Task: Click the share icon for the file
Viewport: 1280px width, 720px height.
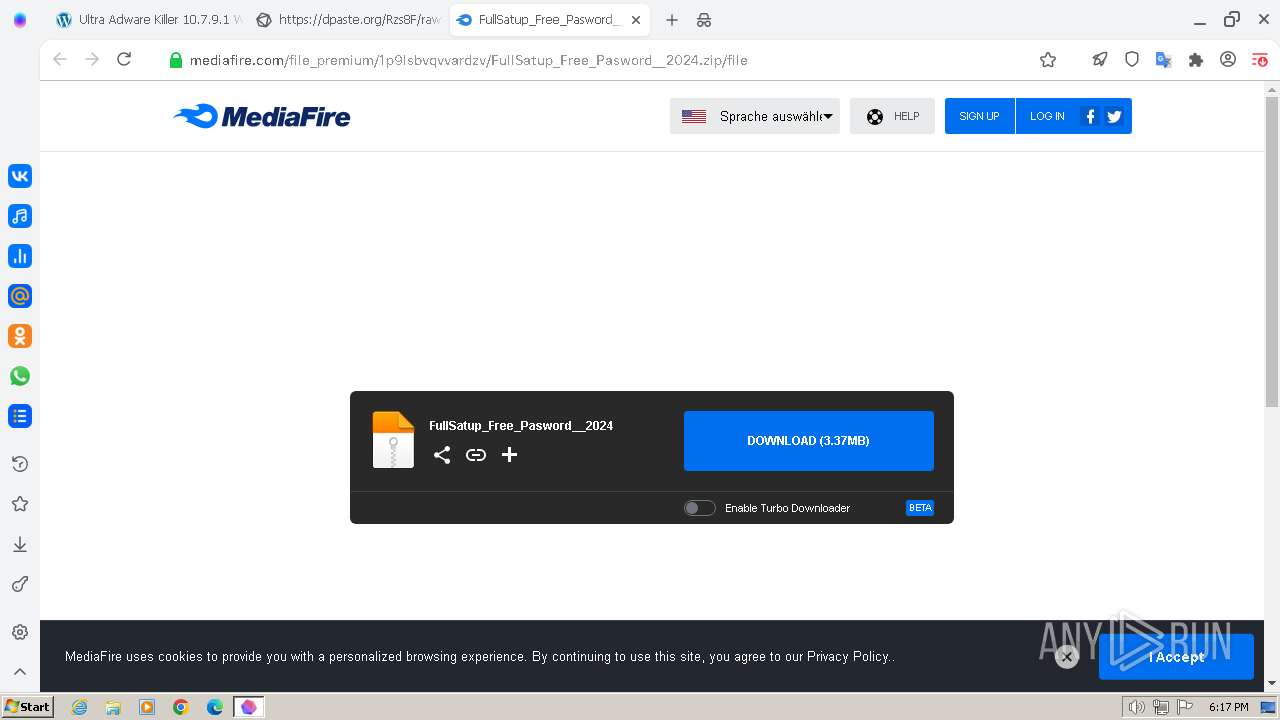Action: tap(442, 455)
